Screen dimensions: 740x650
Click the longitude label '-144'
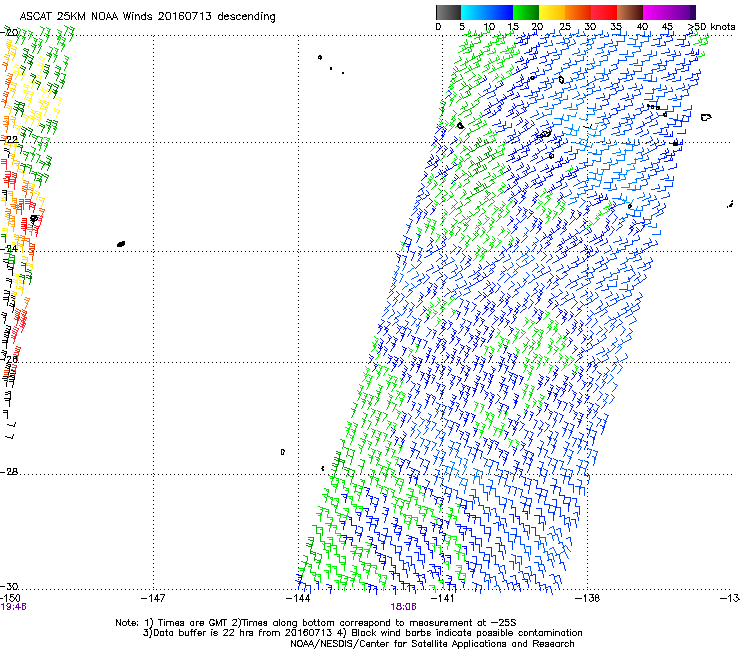(x=298, y=598)
